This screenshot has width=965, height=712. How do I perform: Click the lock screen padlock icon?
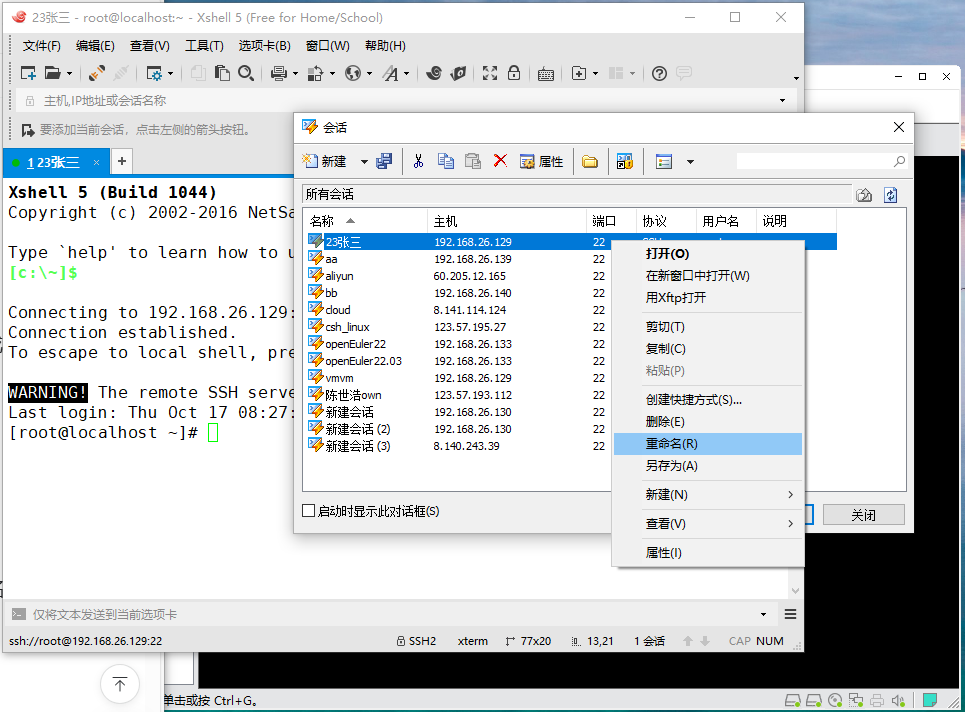point(514,73)
